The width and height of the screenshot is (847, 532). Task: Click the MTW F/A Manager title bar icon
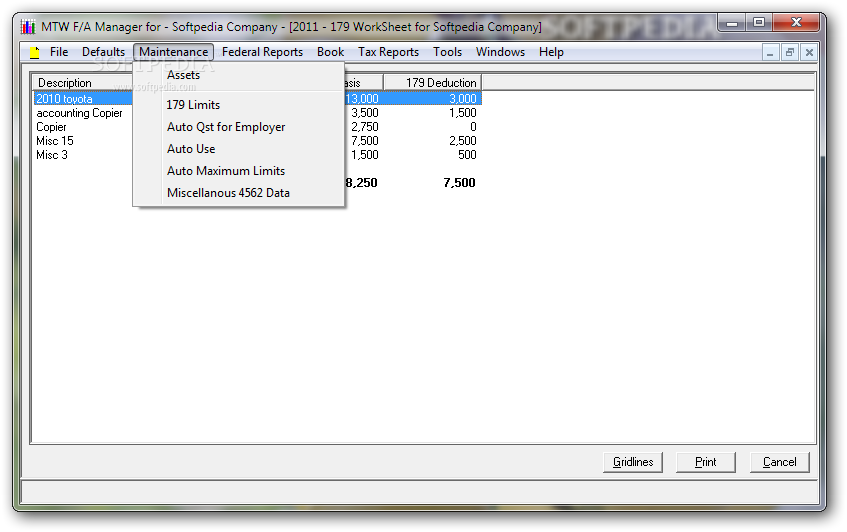28,26
